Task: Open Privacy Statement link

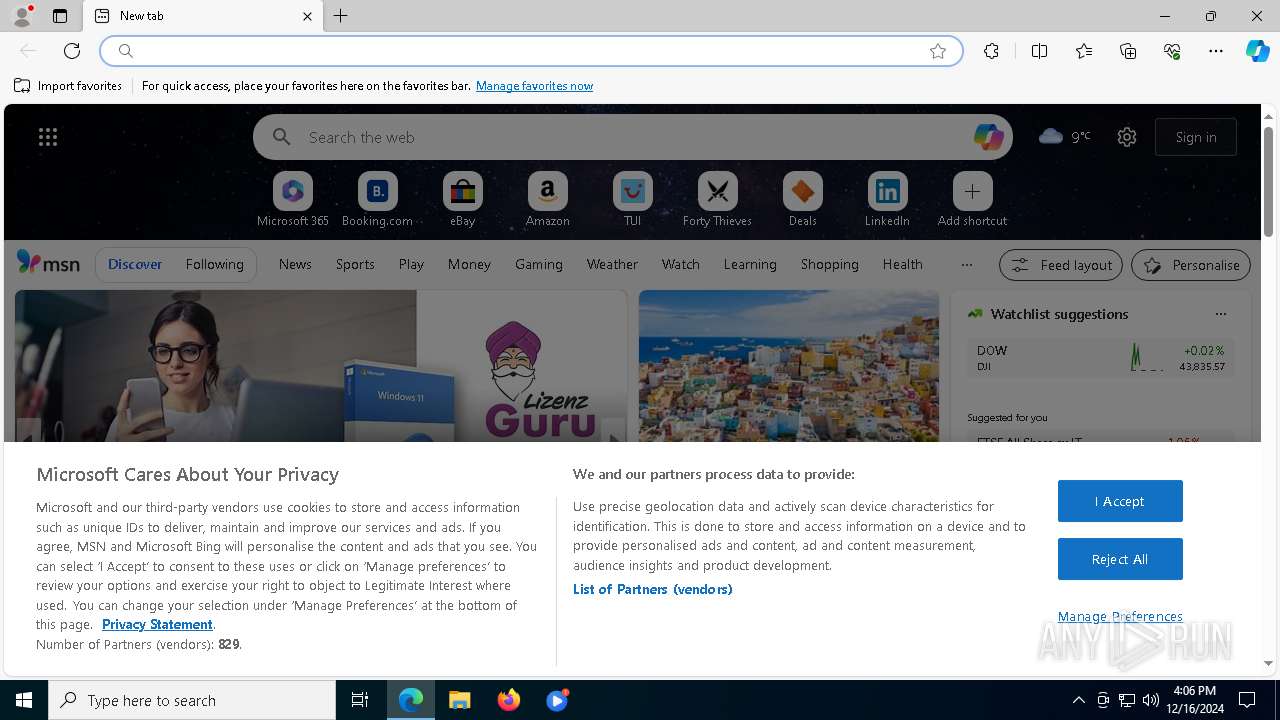Action: coord(157,624)
